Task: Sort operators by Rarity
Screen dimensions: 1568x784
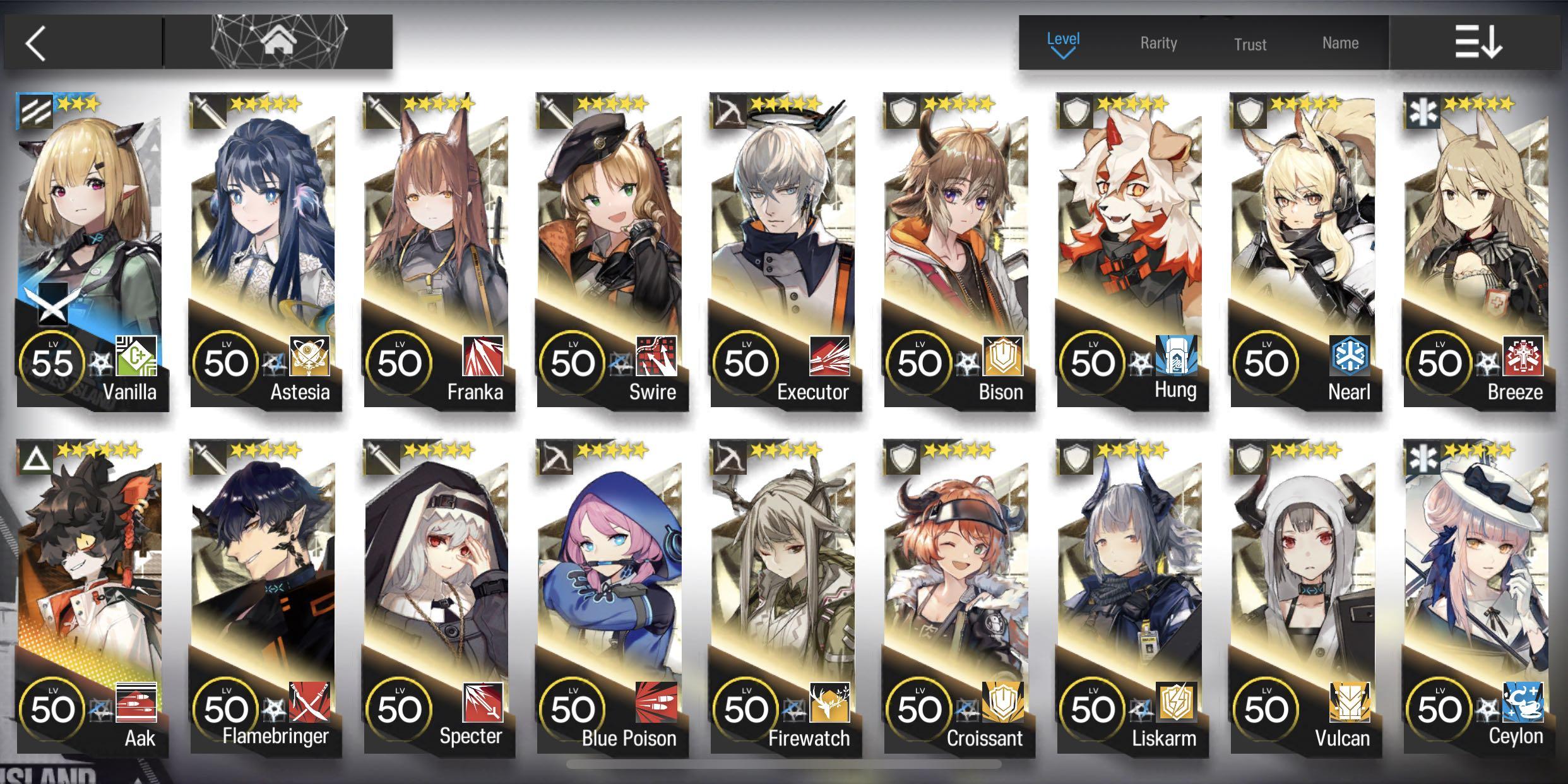Action: [x=1158, y=43]
